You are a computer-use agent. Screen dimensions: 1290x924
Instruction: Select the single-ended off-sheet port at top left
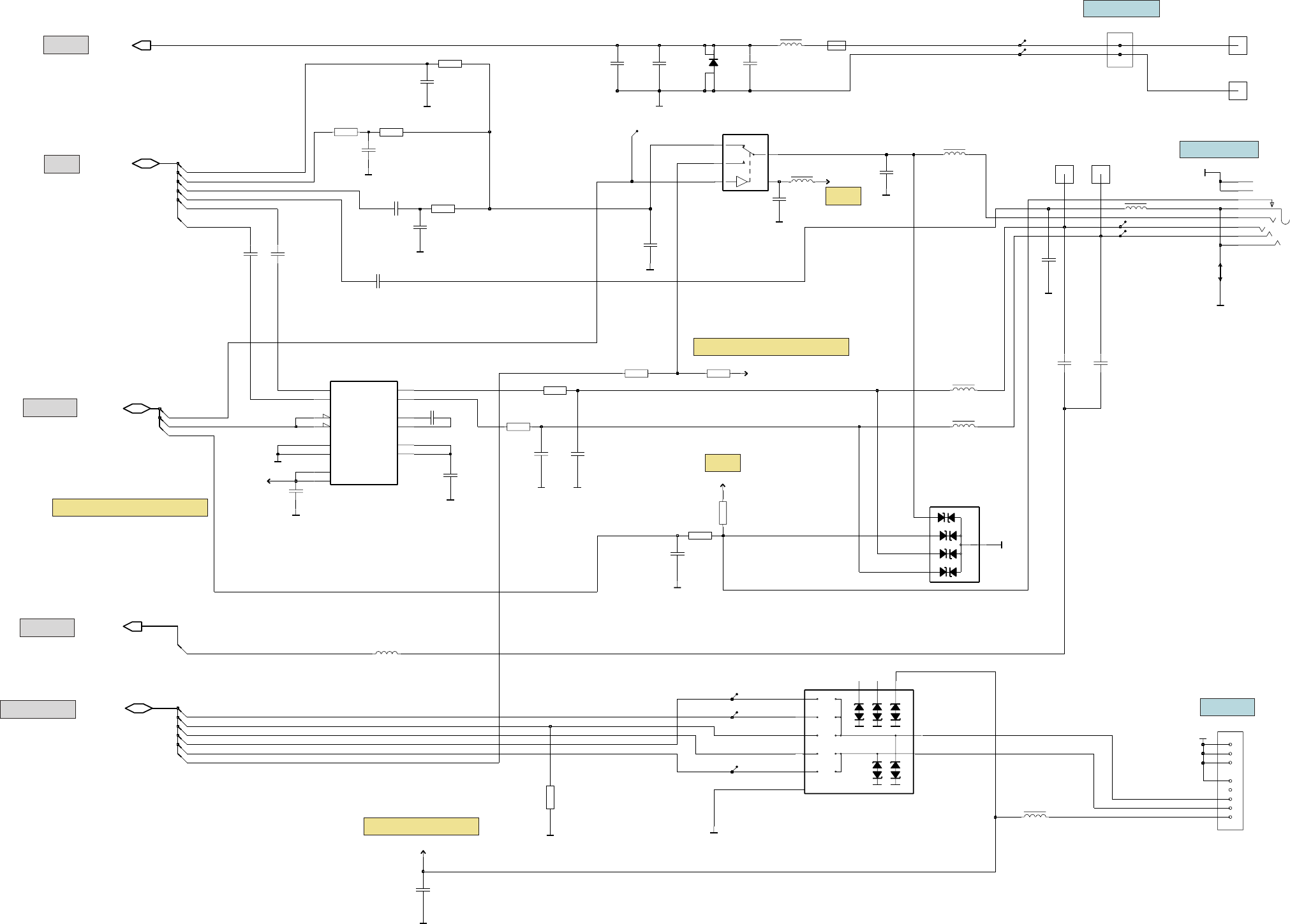142,45
